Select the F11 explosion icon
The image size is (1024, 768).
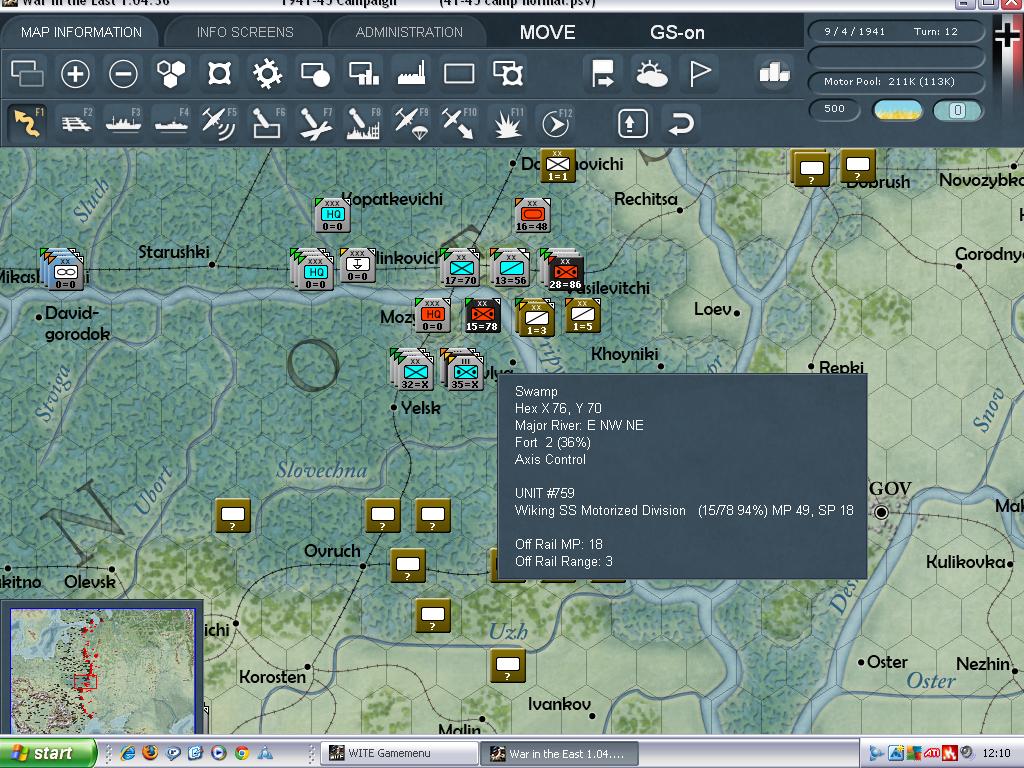point(508,123)
